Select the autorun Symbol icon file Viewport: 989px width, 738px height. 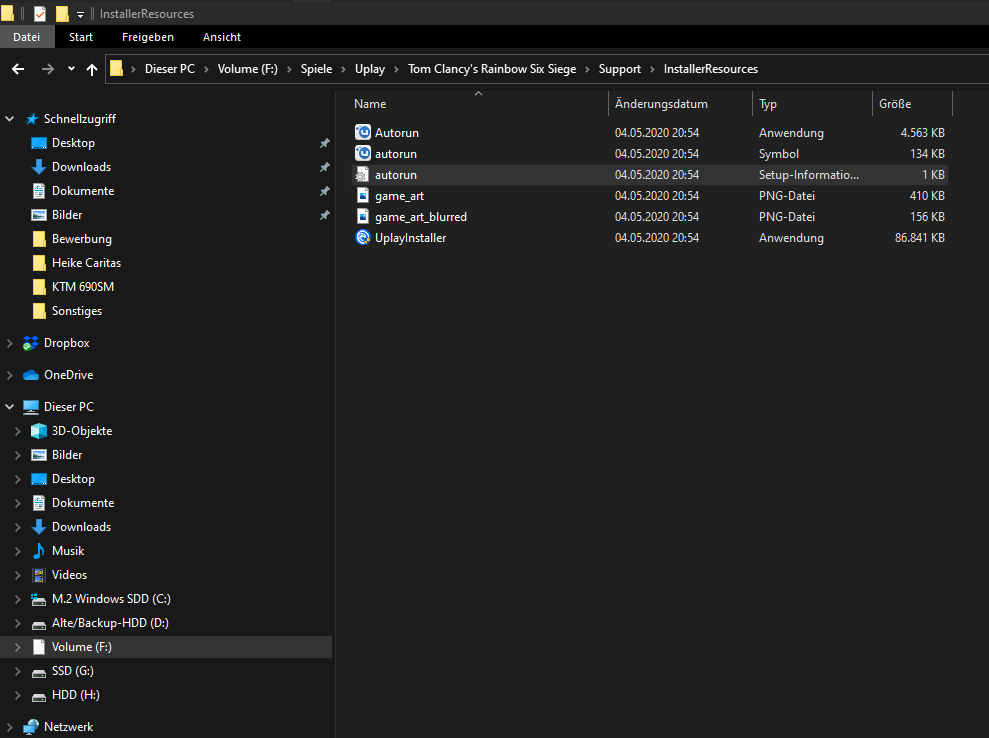(x=363, y=153)
